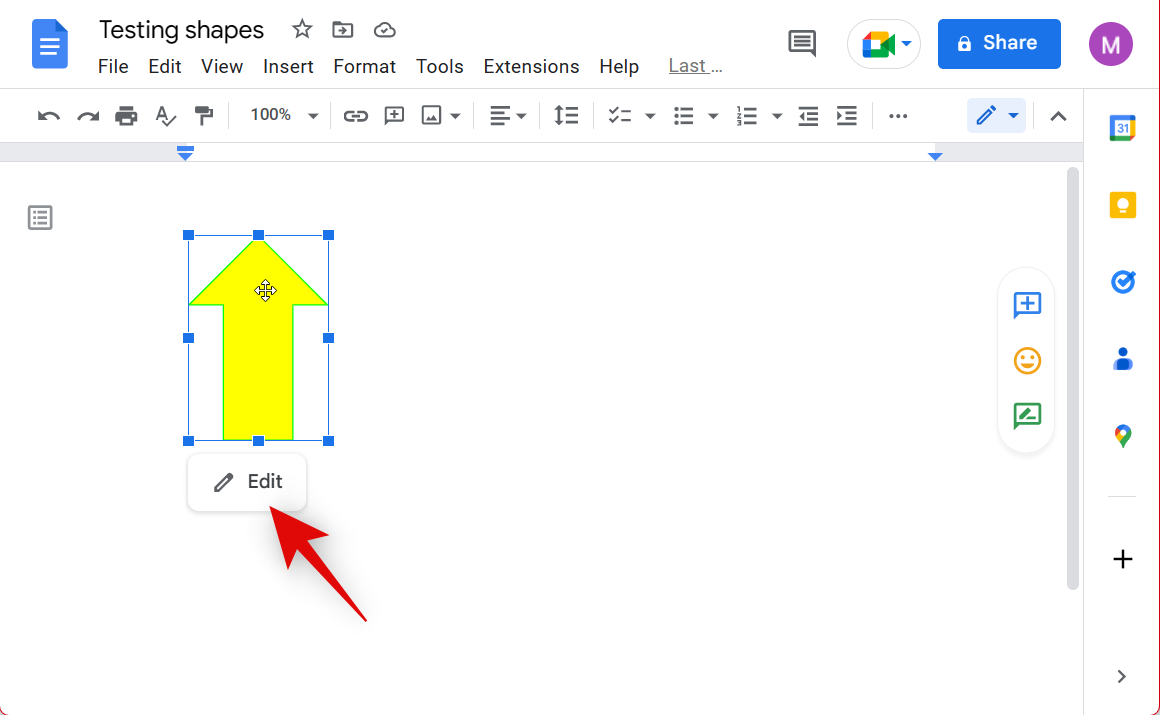Click the blue Share button
The width and height of the screenshot is (1160, 715).
pos(999,44)
